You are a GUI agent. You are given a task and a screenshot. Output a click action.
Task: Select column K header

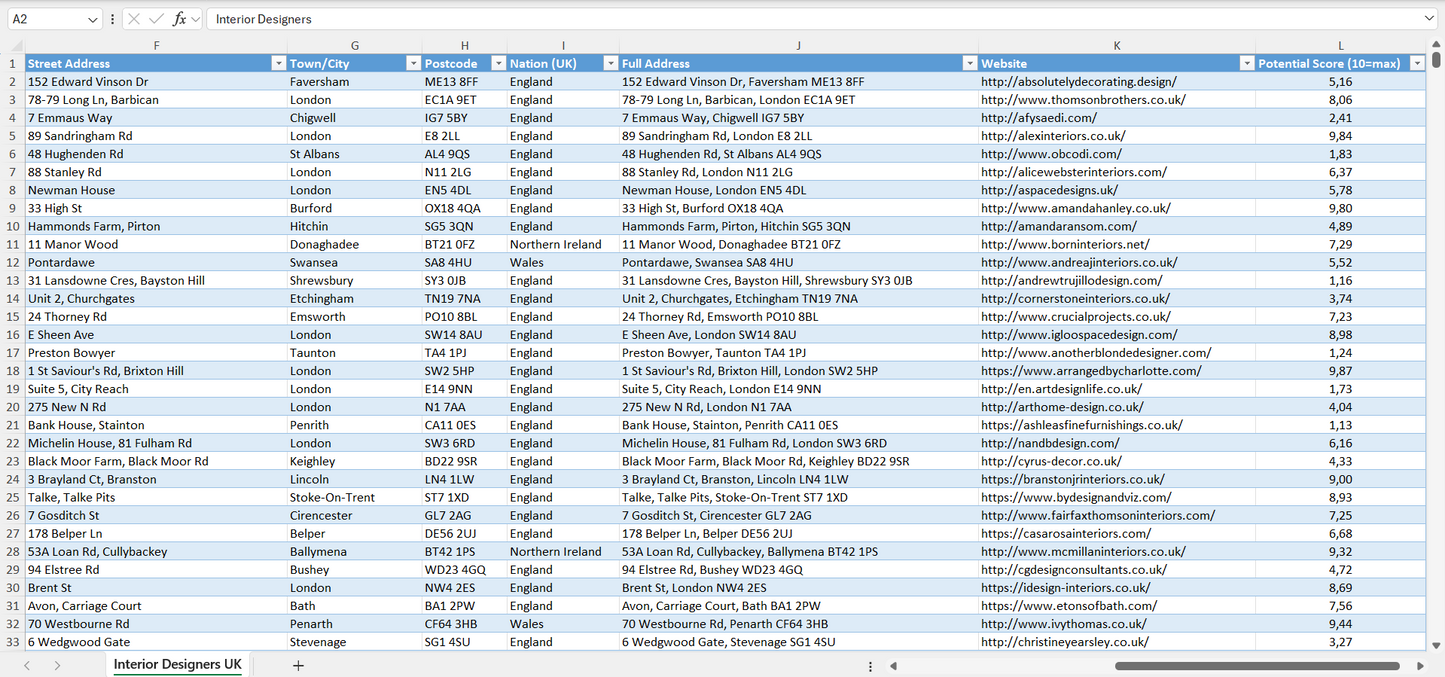1117,45
